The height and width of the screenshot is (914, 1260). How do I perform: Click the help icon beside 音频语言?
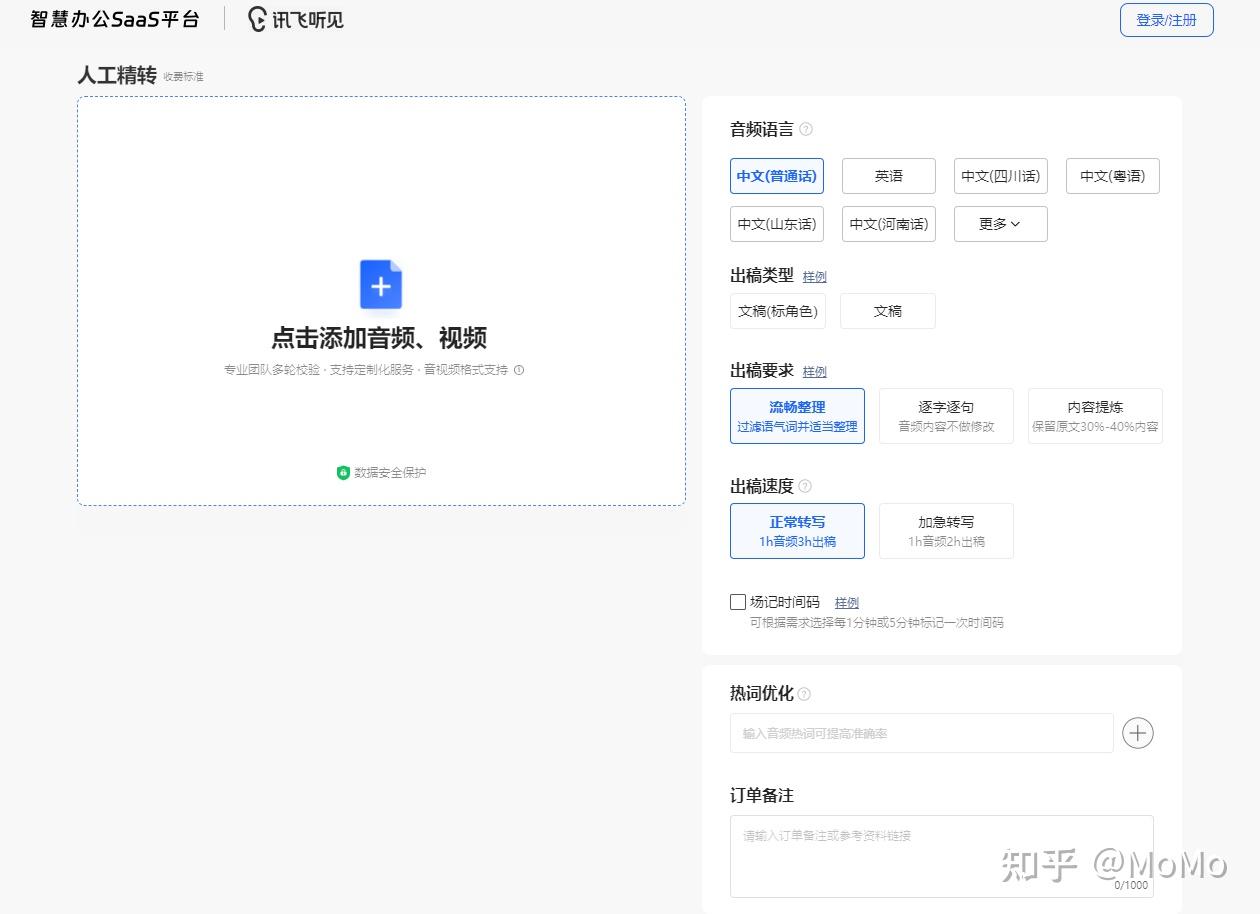point(806,129)
